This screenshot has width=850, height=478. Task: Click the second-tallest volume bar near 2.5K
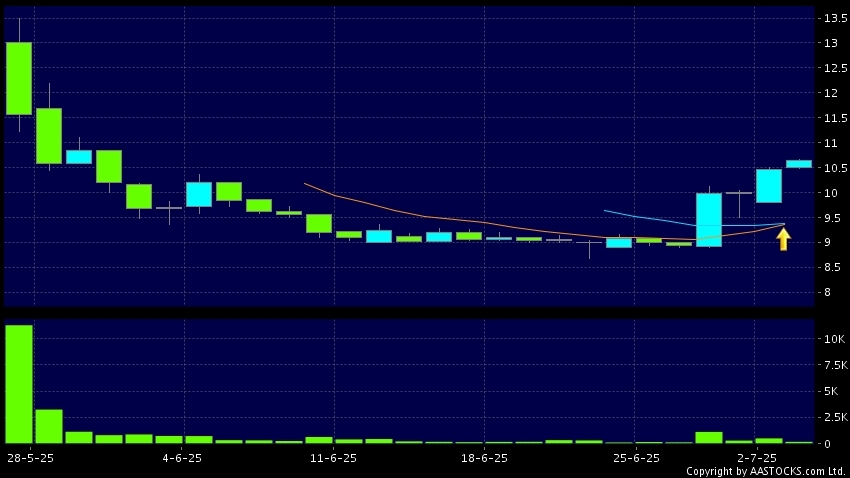(49, 427)
